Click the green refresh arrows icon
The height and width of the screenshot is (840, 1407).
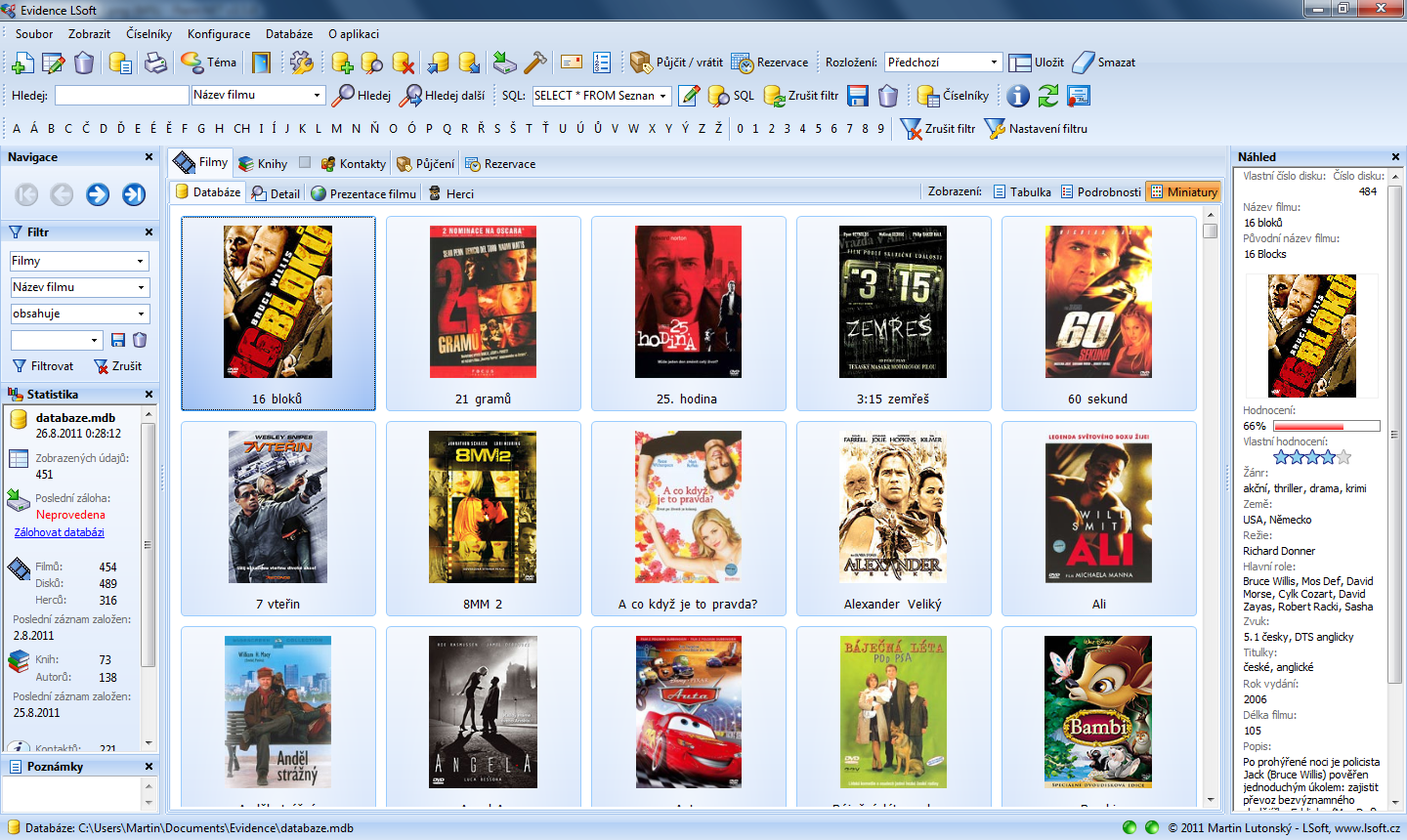tap(1048, 96)
